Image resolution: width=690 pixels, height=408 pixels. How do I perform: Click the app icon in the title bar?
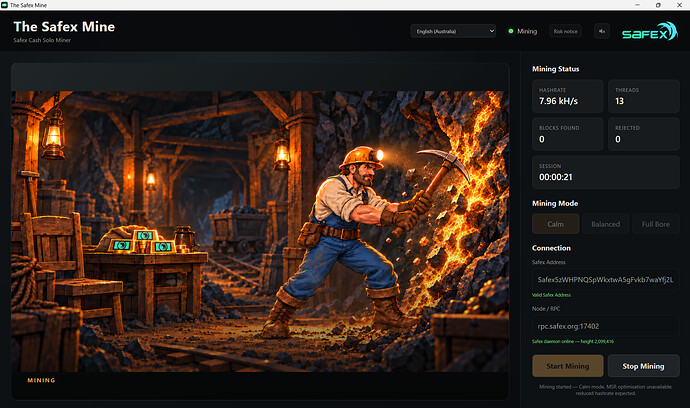pyautogui.click(x=4, y=5)
